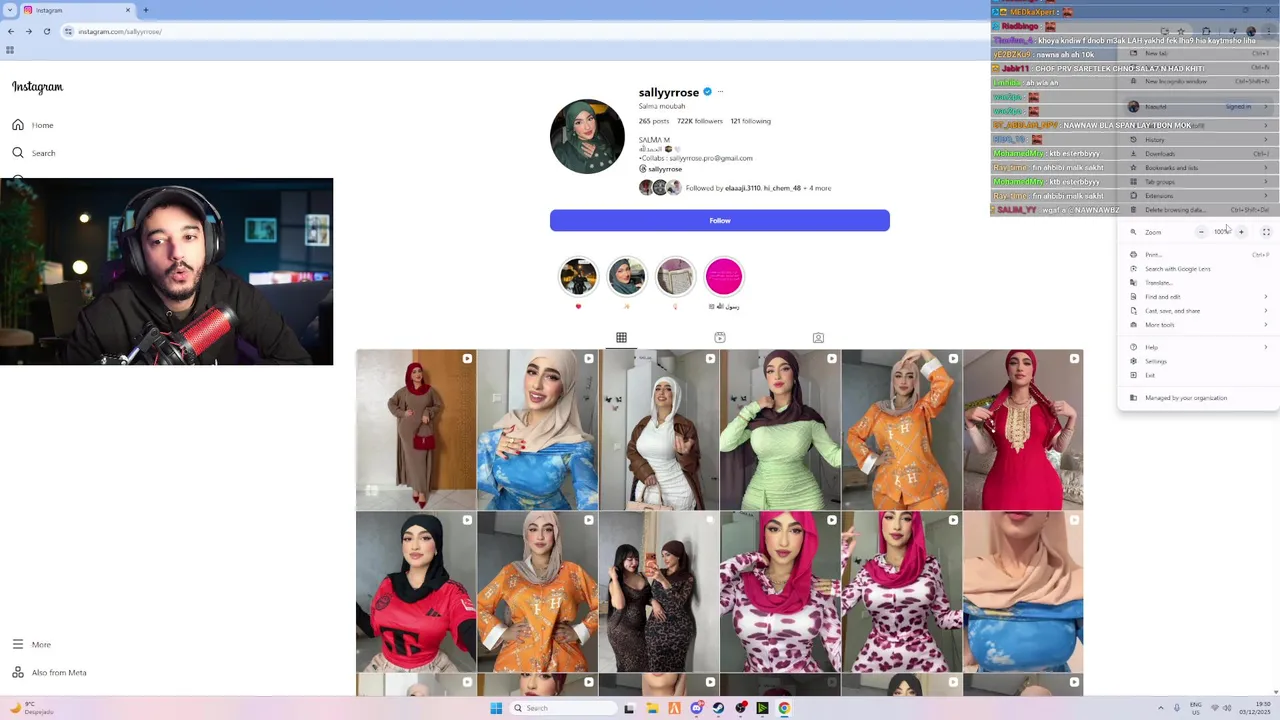Open the large profile picture
This screenshot has width=1280, height=720.
pos(587,136)
